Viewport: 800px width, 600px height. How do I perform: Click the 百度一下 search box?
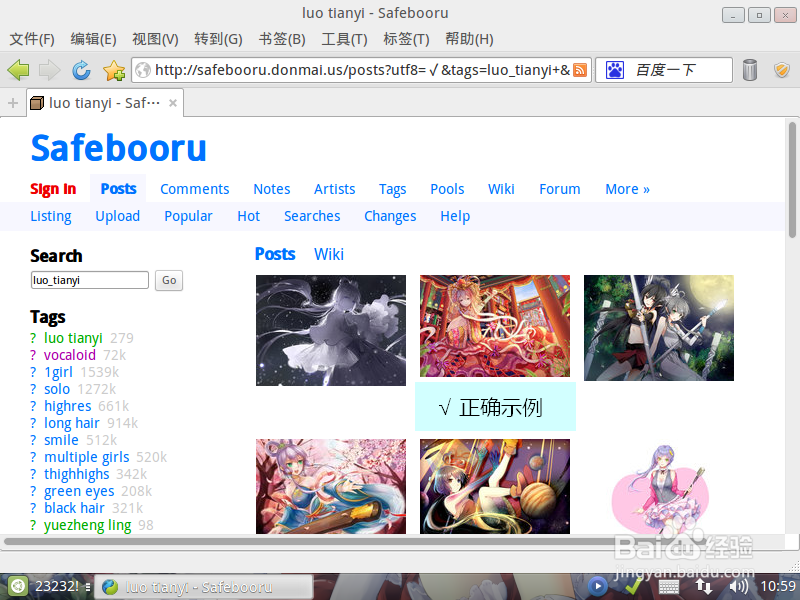664,70
